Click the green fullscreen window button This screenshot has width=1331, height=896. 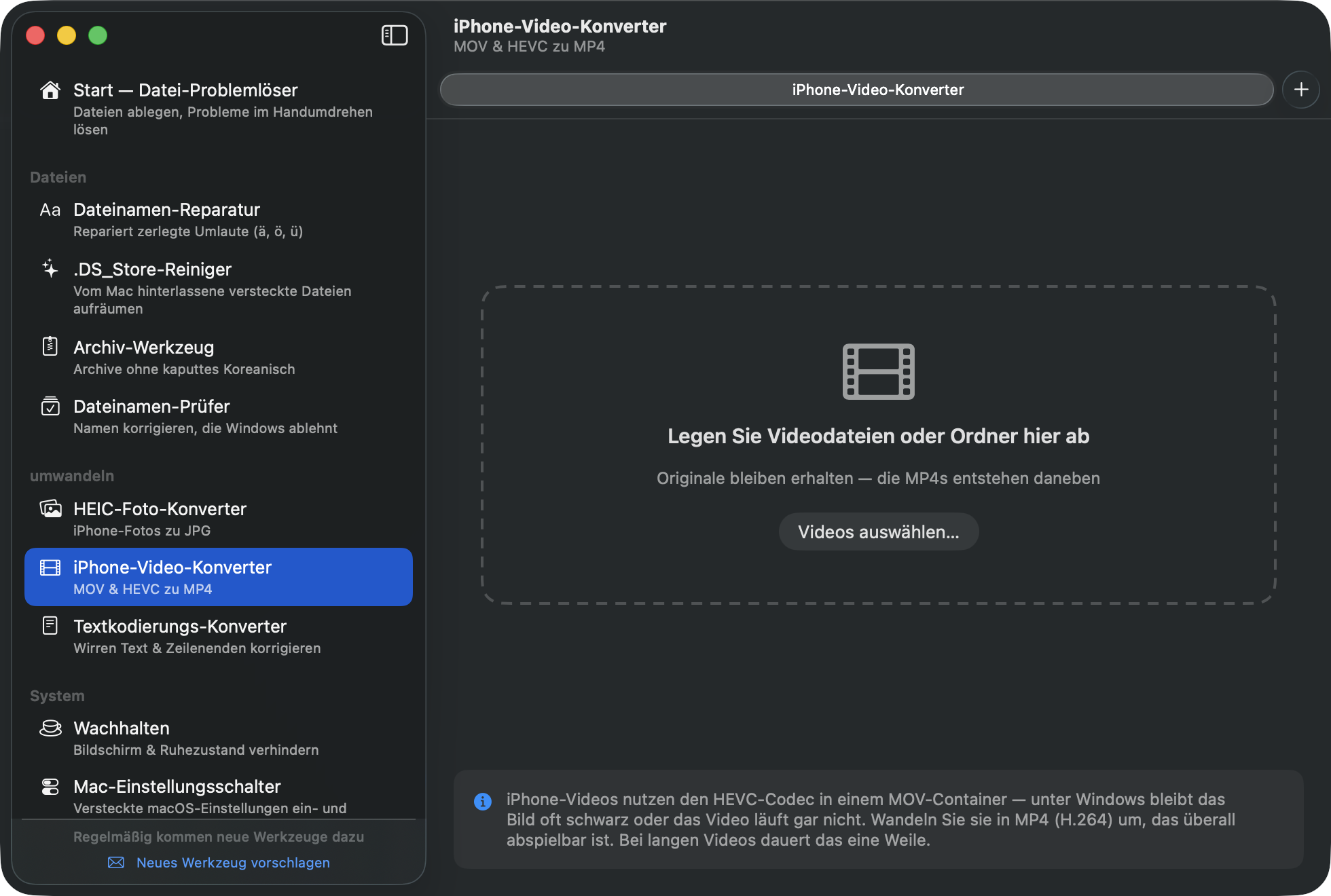click(x=98, y=35)
